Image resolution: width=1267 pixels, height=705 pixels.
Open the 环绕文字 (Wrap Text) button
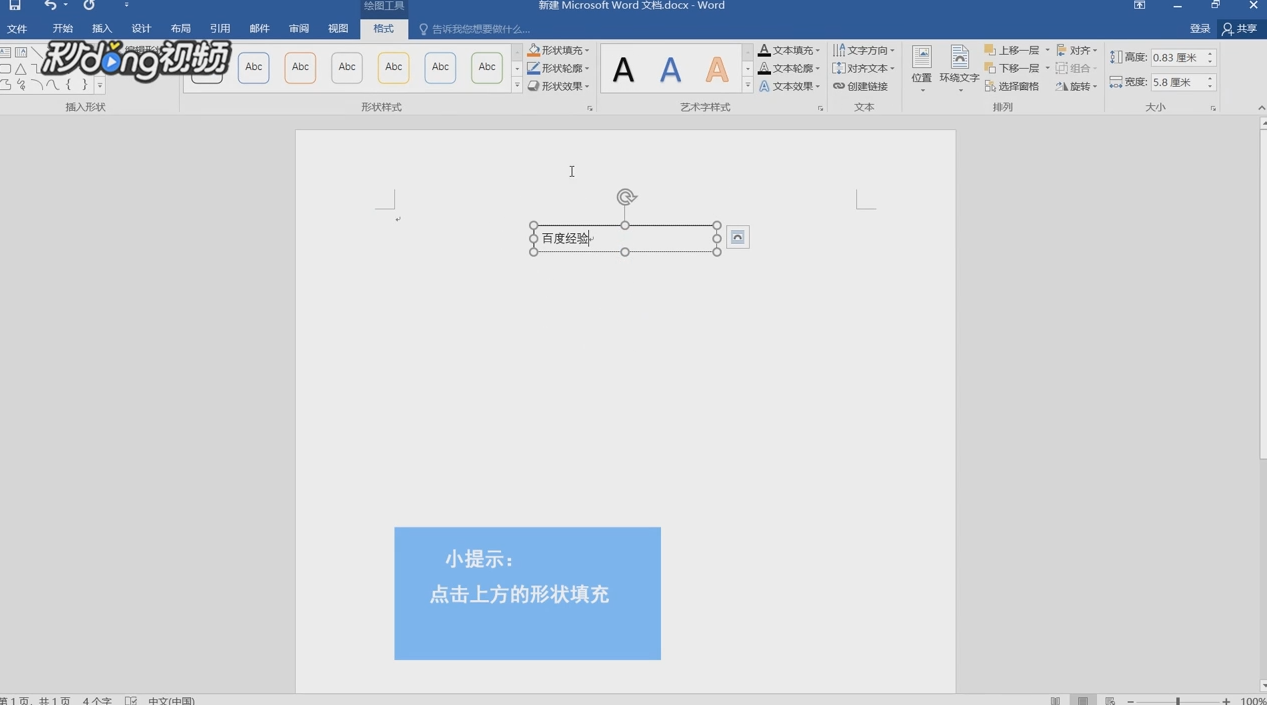point(959,69)
